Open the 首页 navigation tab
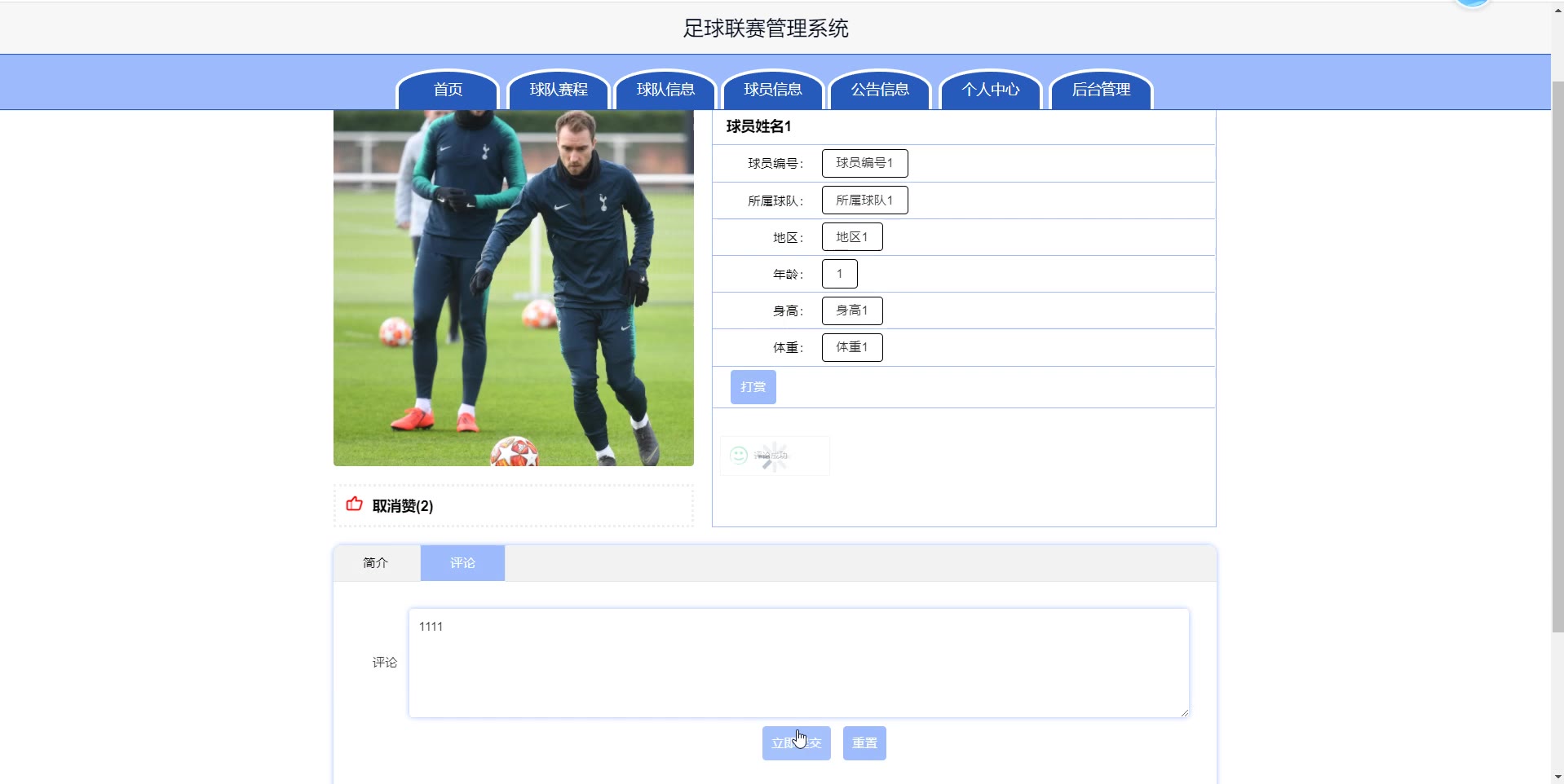This screenshot has width=1564, height=784. 448,90
